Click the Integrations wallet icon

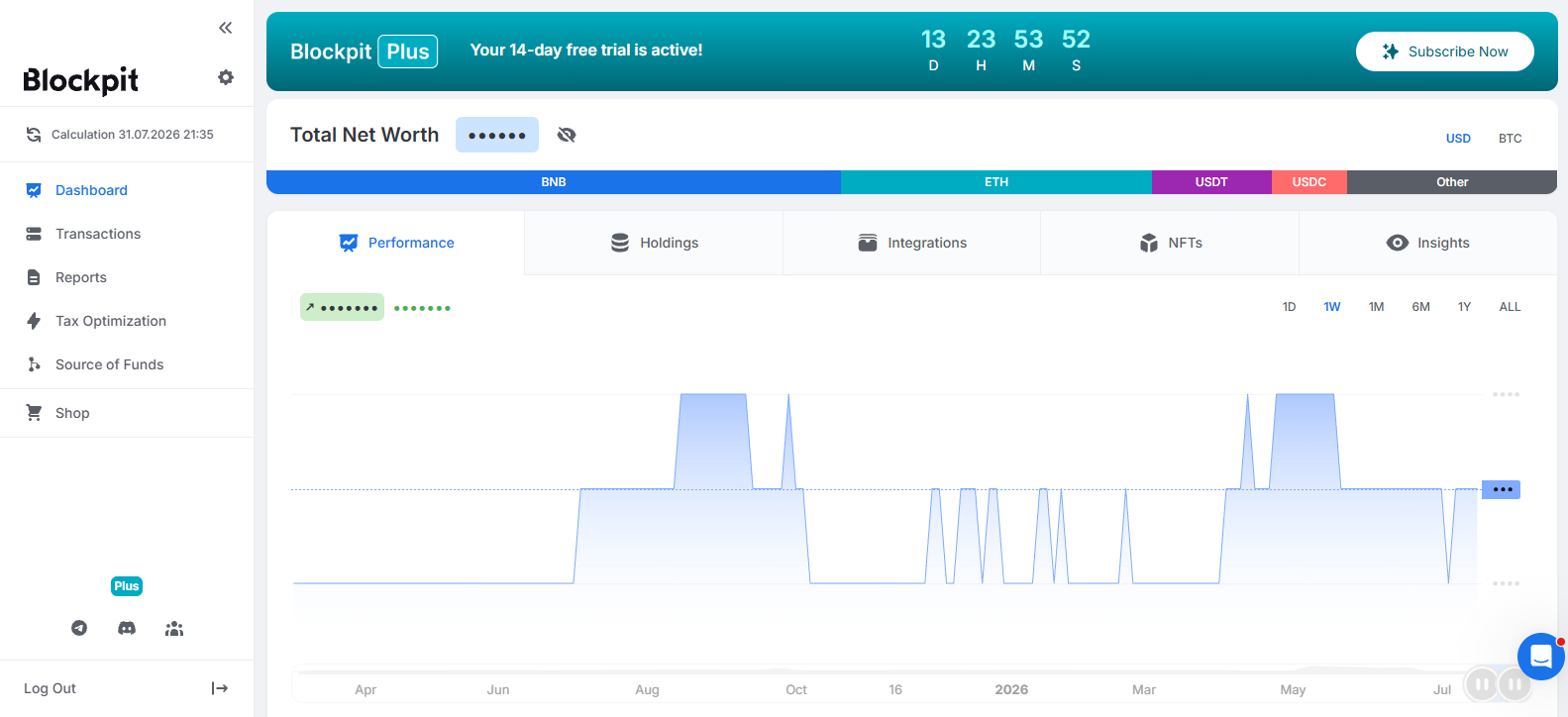tap(868, 243)
